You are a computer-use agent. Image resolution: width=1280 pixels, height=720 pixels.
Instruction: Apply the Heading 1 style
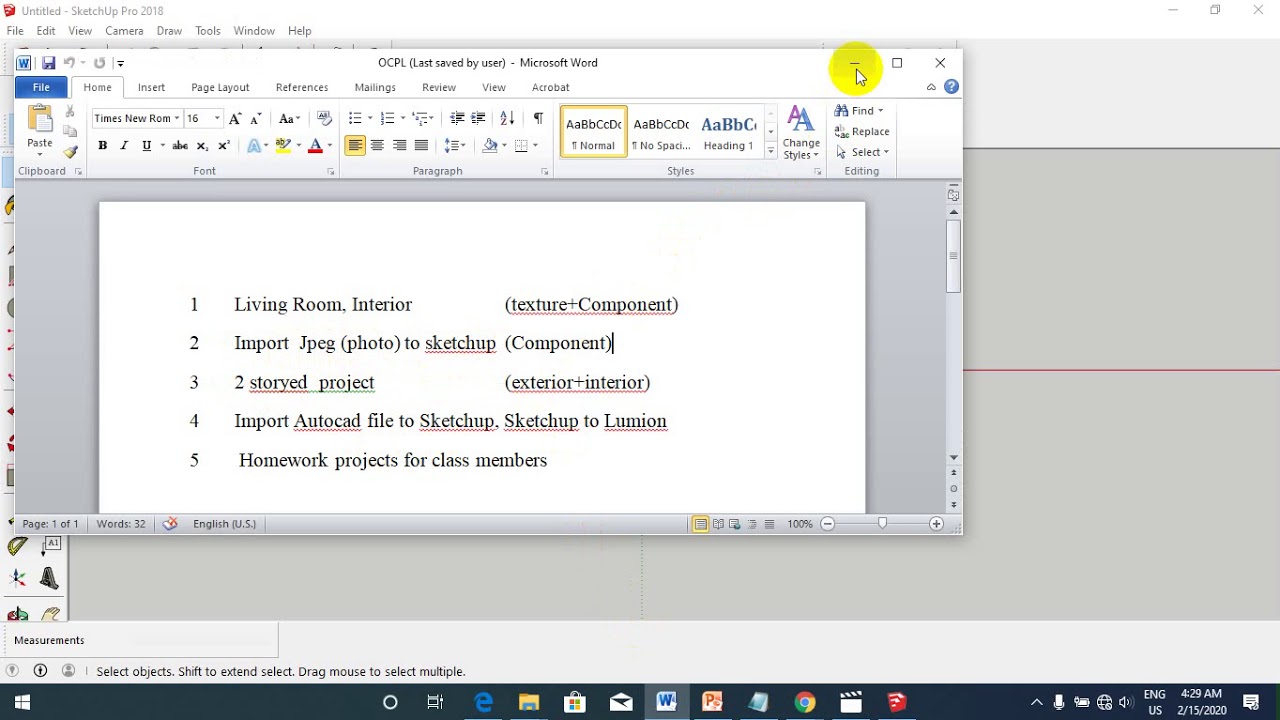728,132
